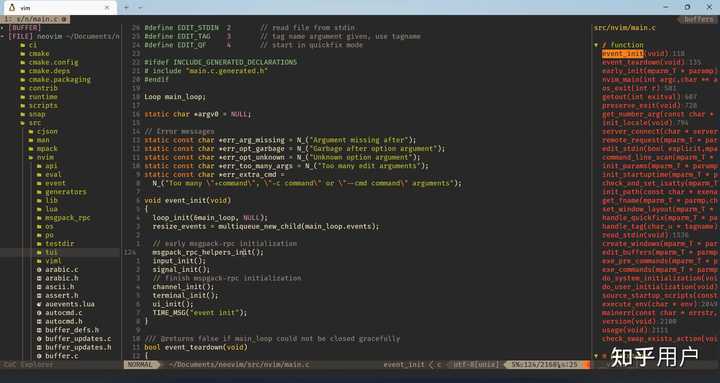Collapse the nvim folder in explorer
The height and width of the screenshot is (383, 720).
coord(31,158)
